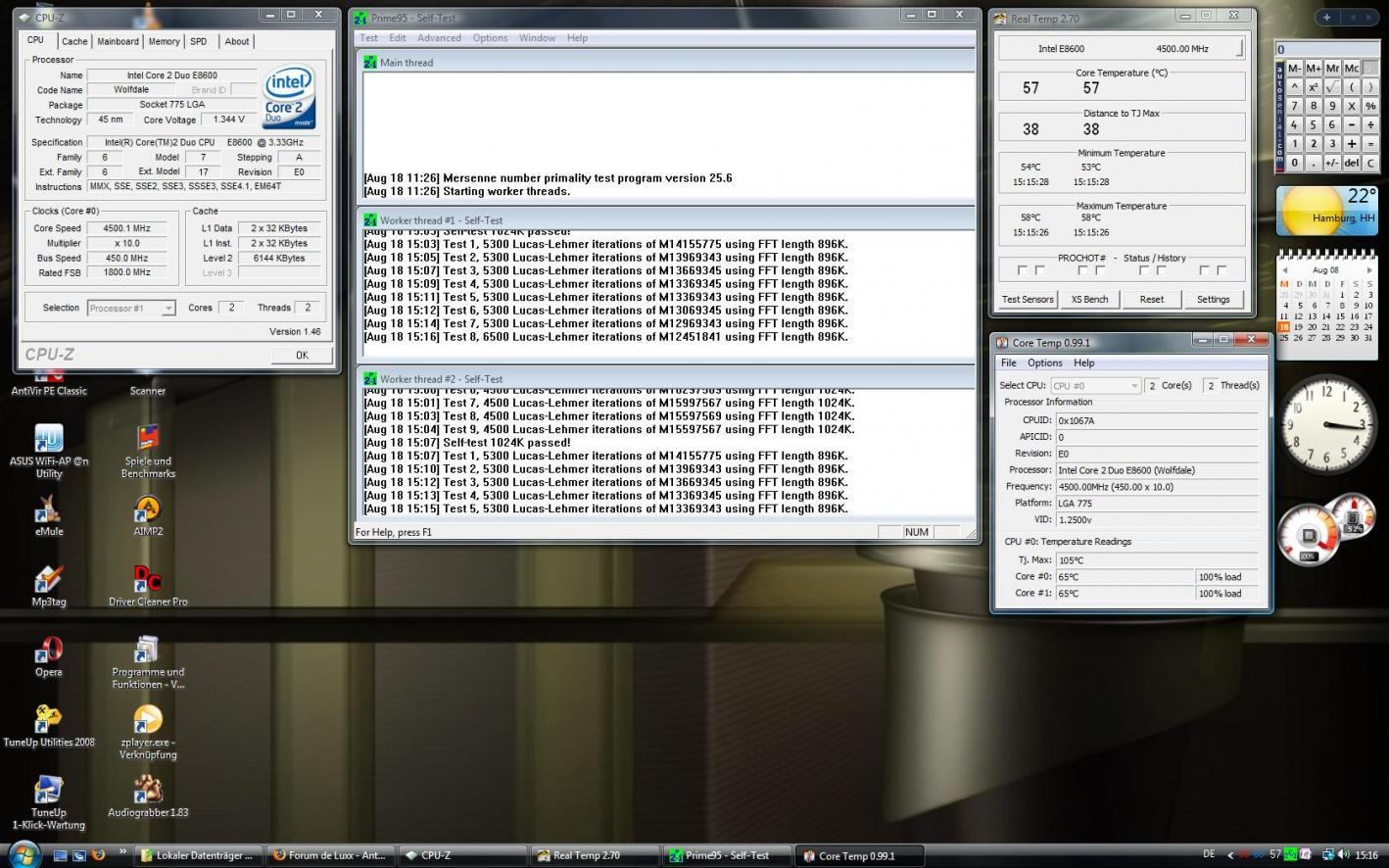Viewport: 1389px width, 868px height.
Task: Click the Reset button in Real Temp
Action: click(x=1151, y=299)
